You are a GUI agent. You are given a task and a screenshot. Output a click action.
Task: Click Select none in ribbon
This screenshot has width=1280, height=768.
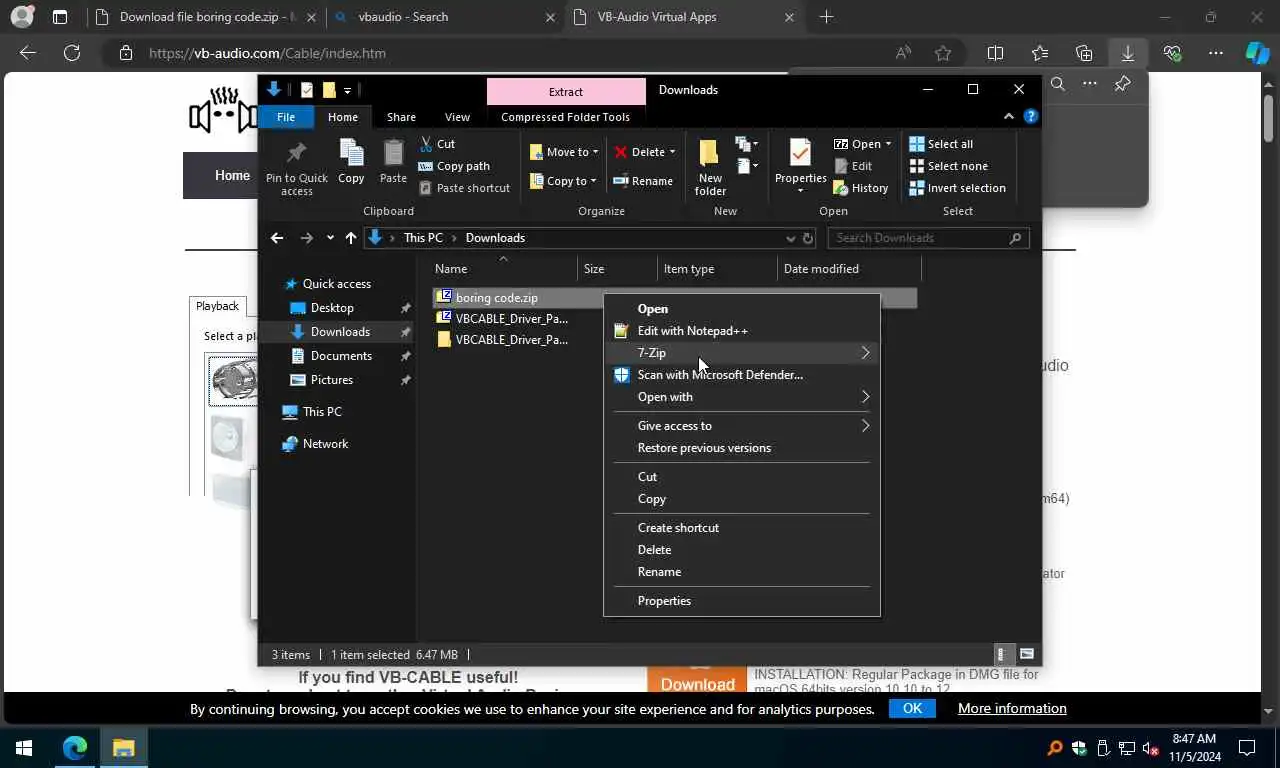pos(948,166)
